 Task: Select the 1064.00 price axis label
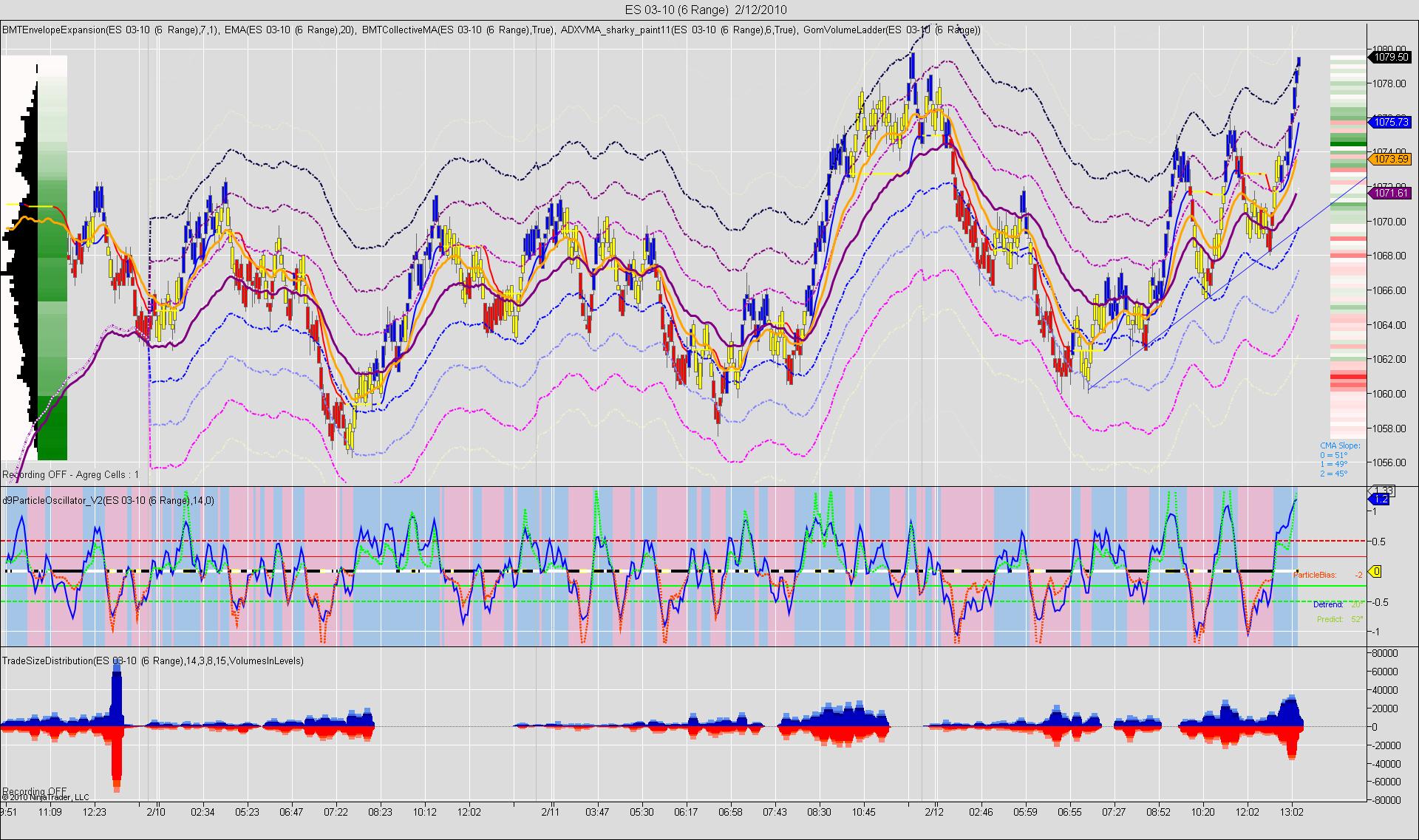pos(1390,325)
